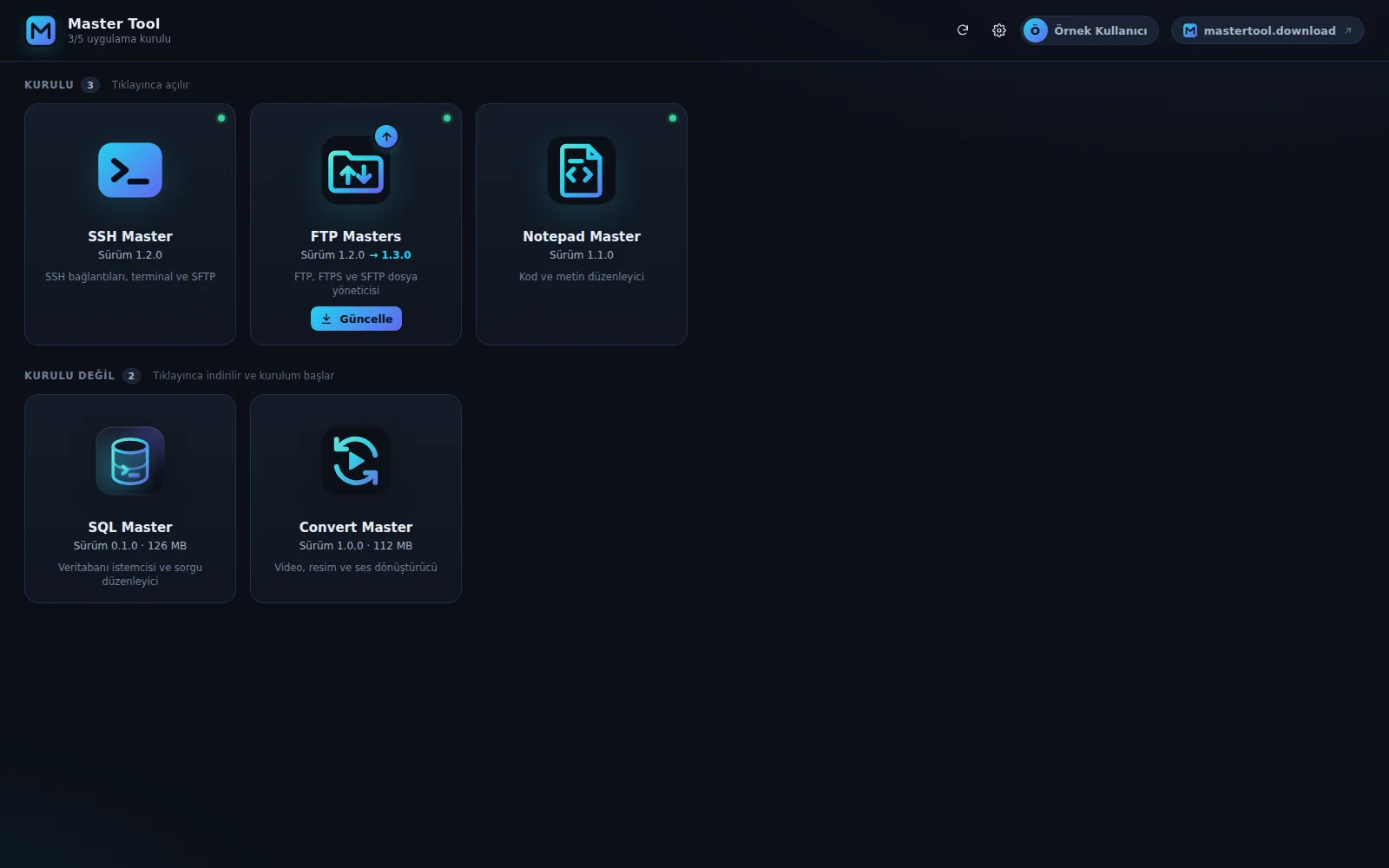1389x868 pixels.
Task: Click 'Sürüm 1.0.0 · 112 MB' text
Action: click(x=356, y=546)
